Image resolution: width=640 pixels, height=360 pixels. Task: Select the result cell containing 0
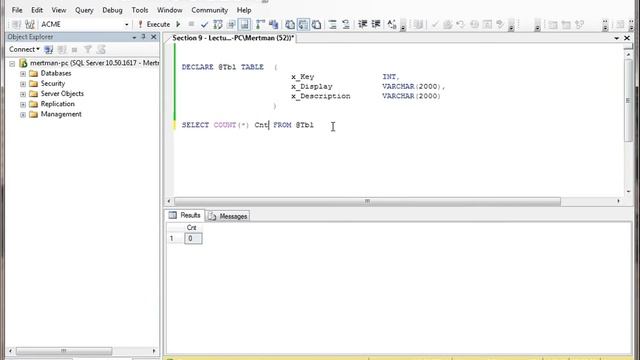coord(193,238)
